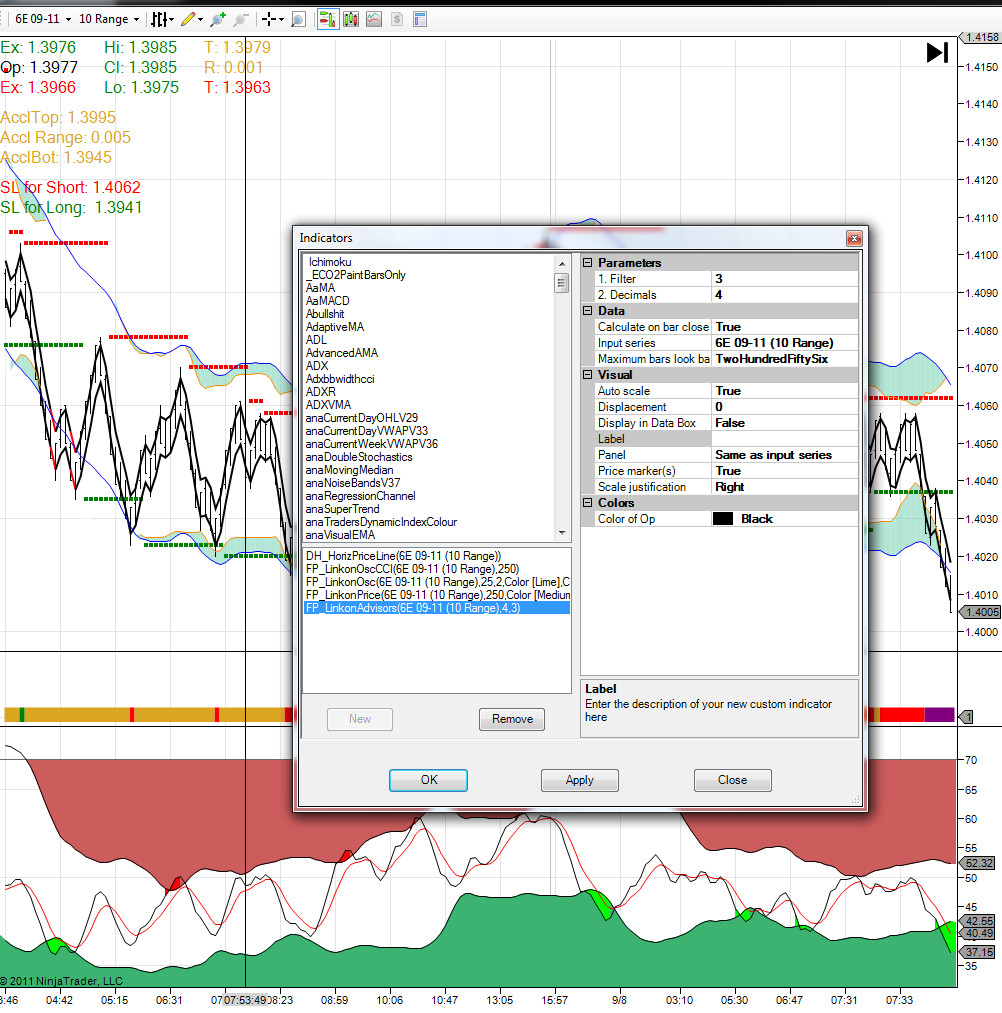Toggle the chart trader icon
Image resolution: width=1002 pixels, height=1013 pixels.
pos(328,19)
